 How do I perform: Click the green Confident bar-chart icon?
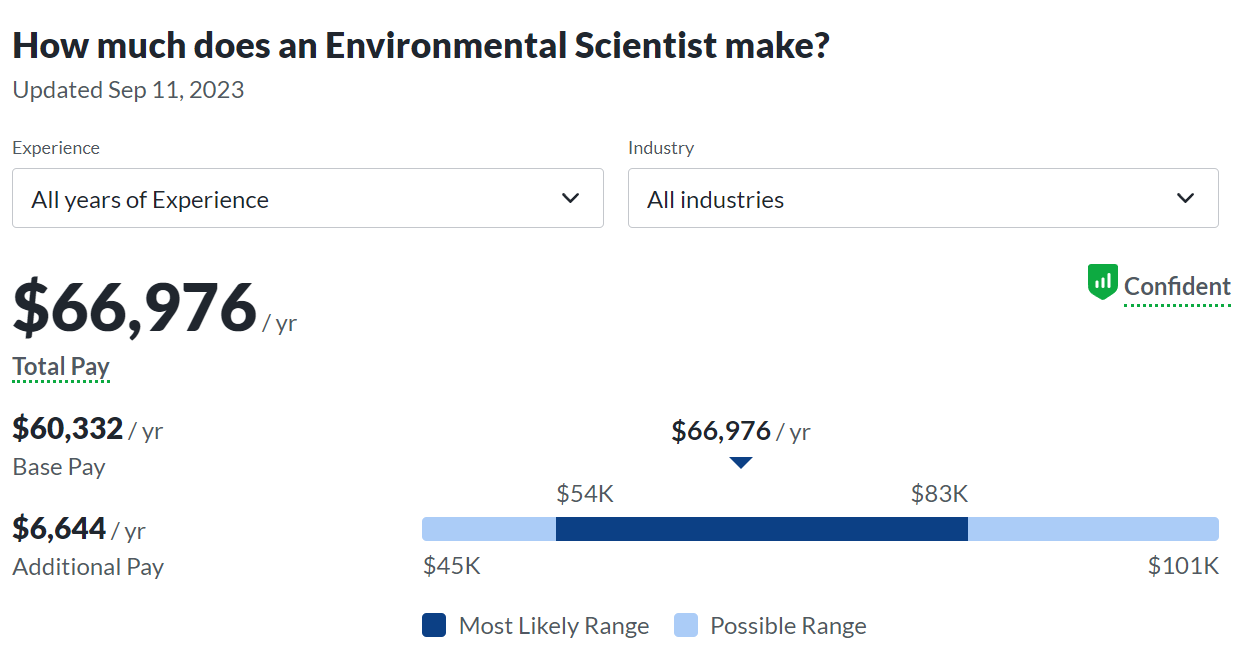tap(1102, 282)
